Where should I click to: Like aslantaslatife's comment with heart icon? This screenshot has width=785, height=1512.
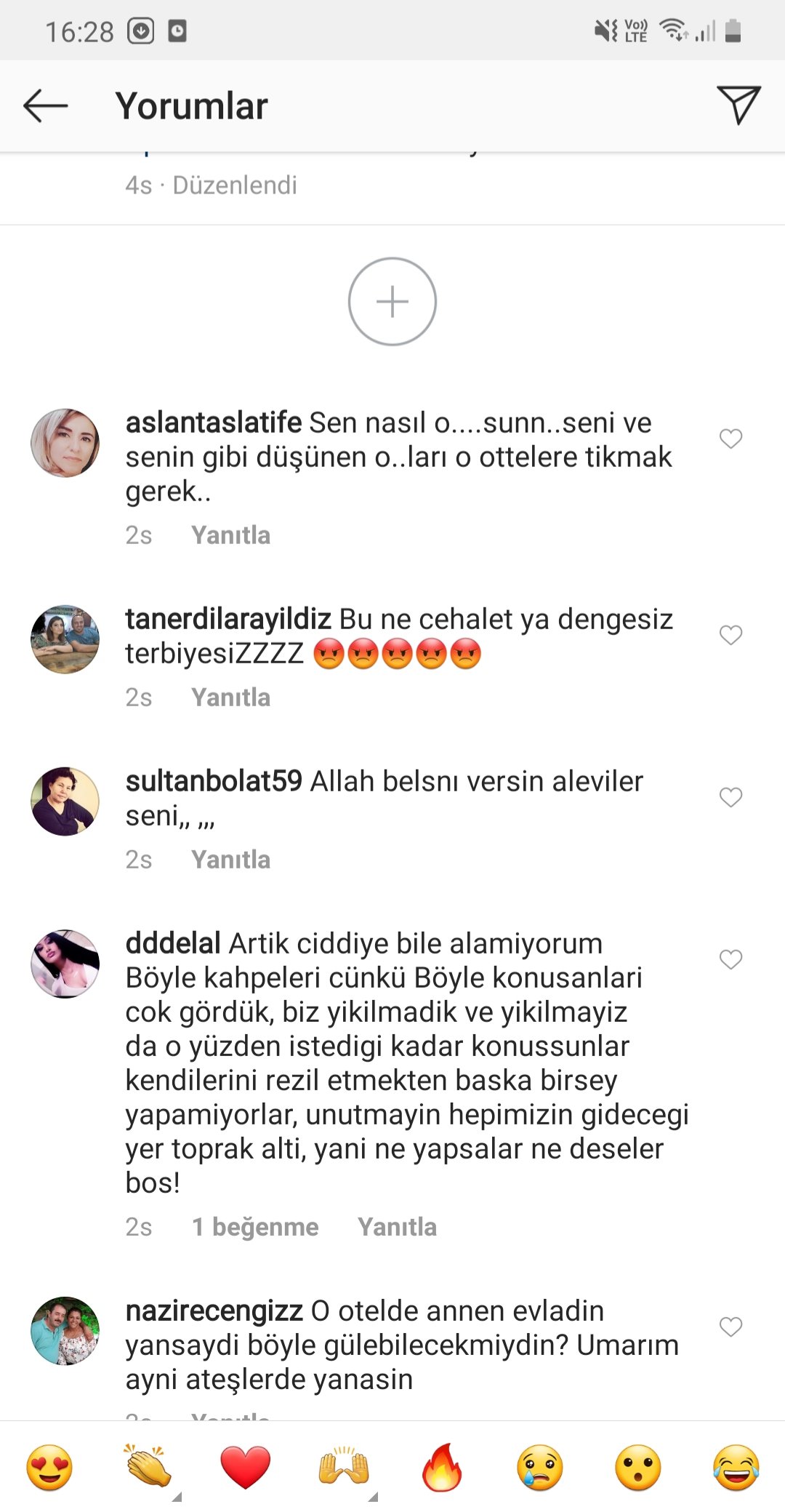(730, 439)
